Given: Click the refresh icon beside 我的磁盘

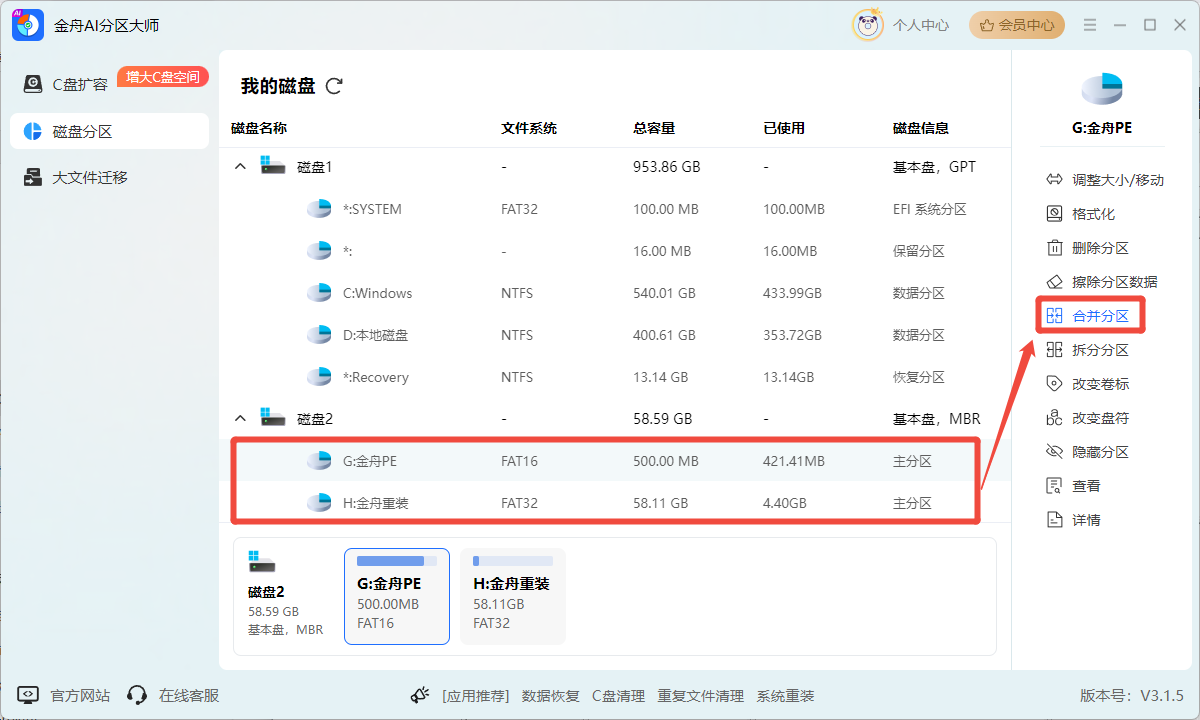Looking at the screenshot, I should point(334,86).
